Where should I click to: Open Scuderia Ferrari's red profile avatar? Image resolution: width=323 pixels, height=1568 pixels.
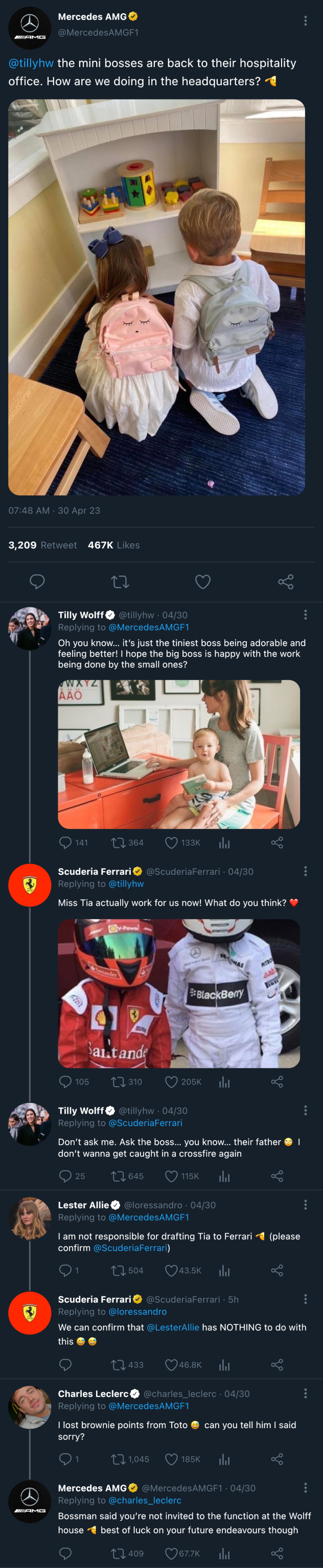tap(29, 885)
